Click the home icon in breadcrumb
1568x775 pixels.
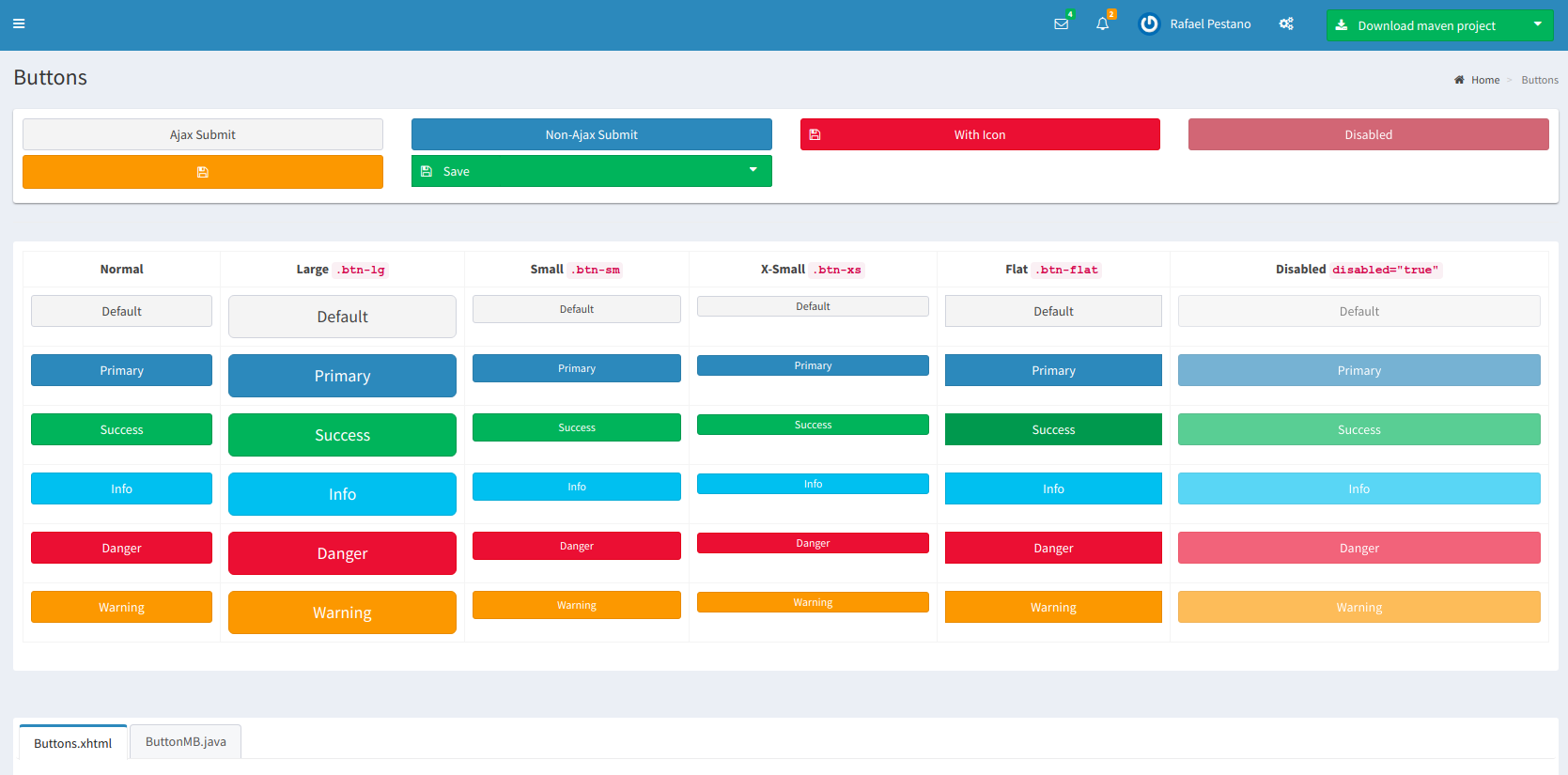tap(1459, 80)
